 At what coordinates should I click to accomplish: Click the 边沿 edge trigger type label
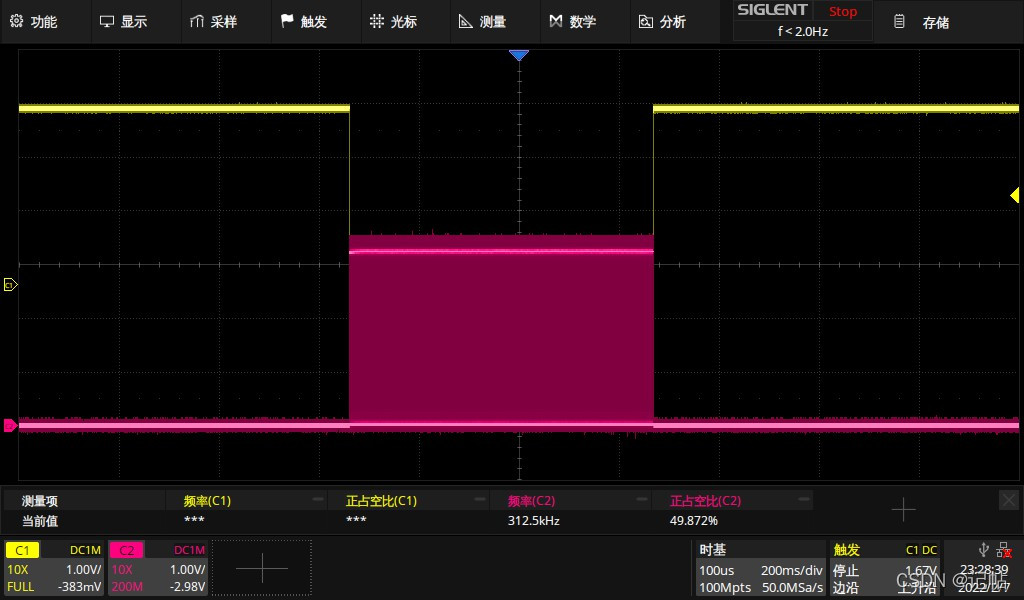845,588
